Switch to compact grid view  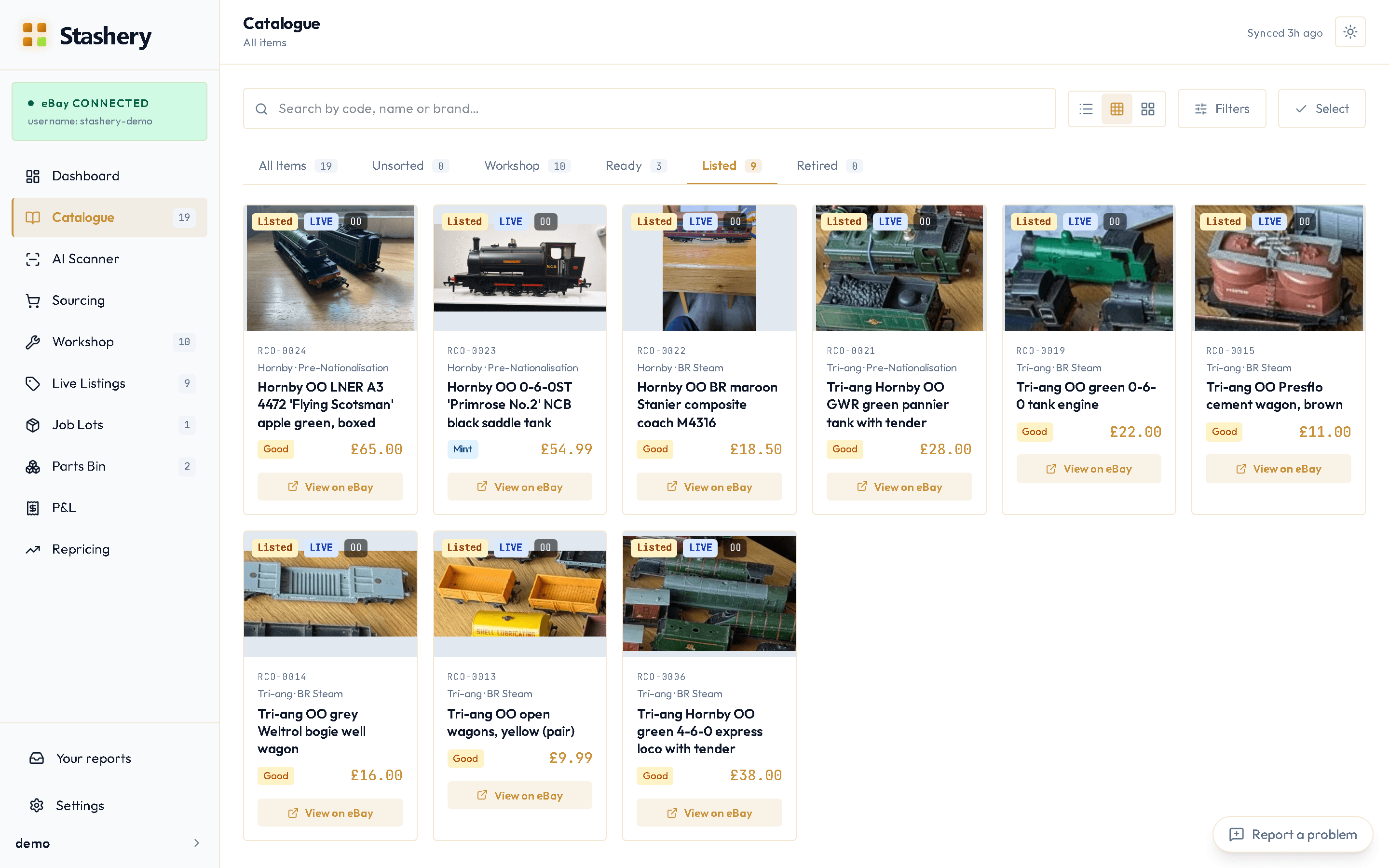tap(1117, 109)
